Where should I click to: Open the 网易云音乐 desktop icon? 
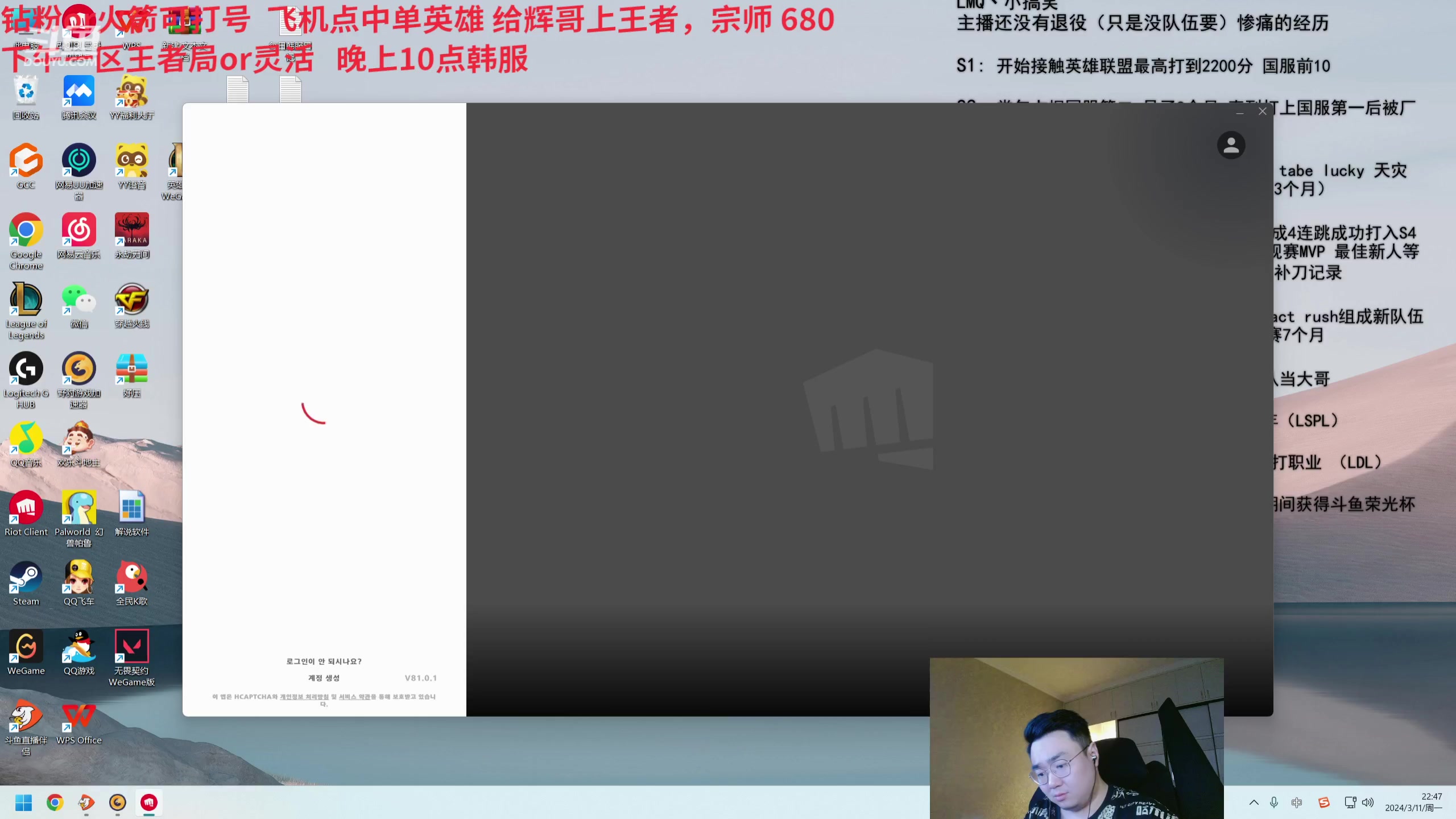click(x=79, y=236)
